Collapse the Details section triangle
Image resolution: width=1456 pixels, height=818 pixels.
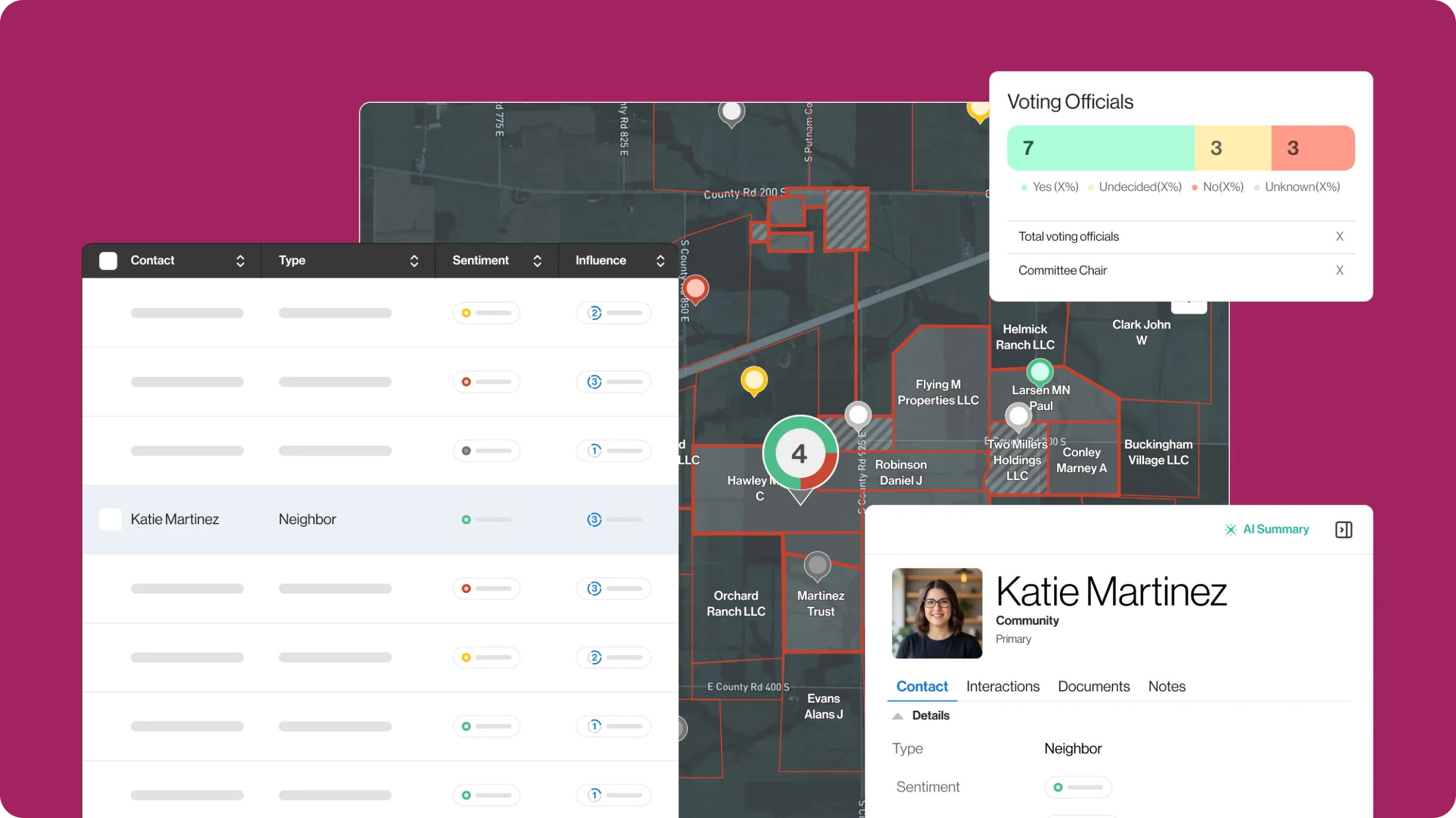click(x=898, y=716)
